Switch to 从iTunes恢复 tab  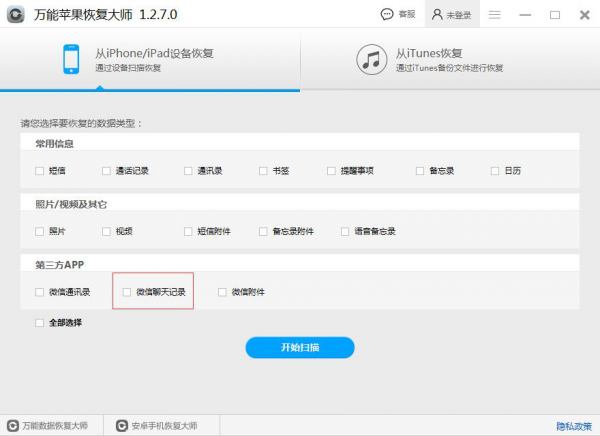(x=450, y=60)
